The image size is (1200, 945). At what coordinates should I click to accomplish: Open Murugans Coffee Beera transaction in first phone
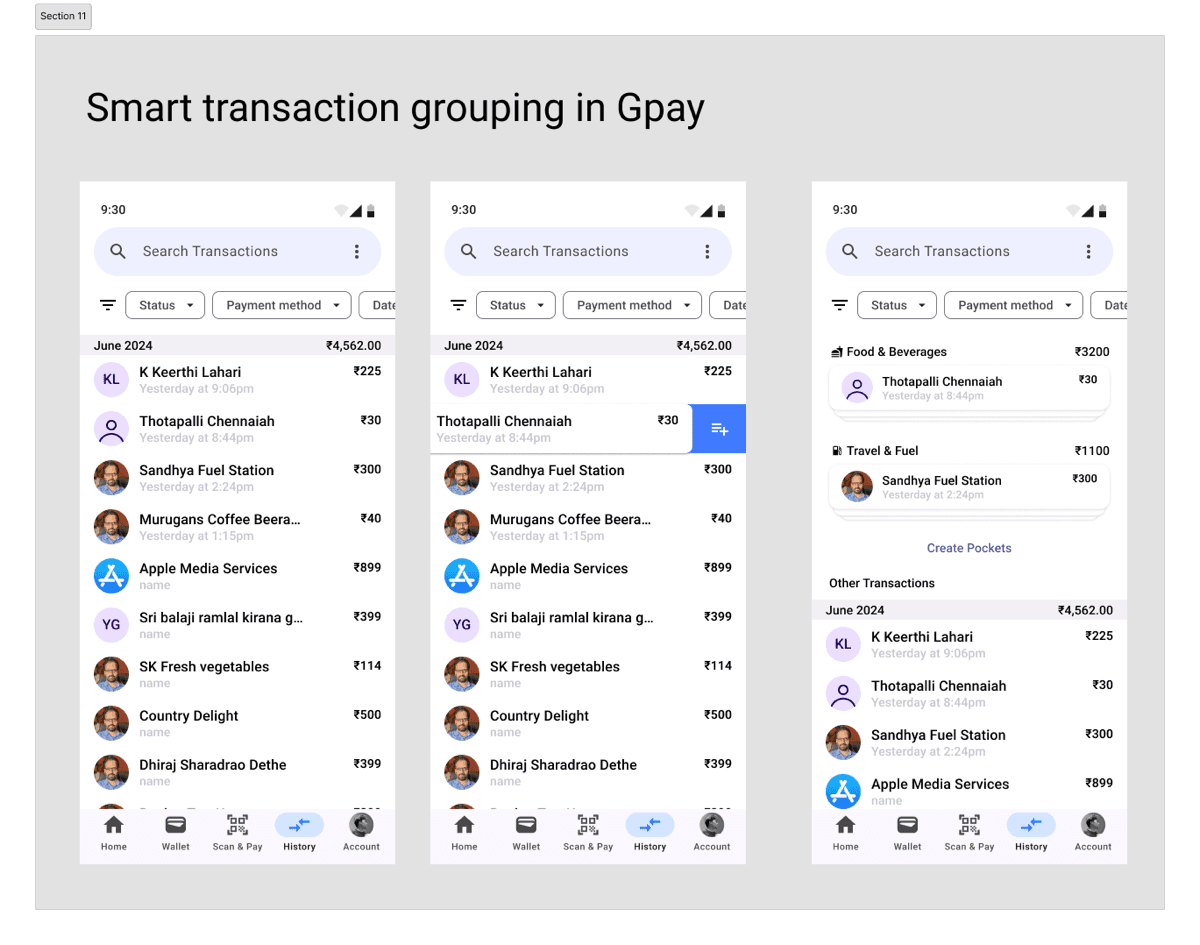coord(237,527)
